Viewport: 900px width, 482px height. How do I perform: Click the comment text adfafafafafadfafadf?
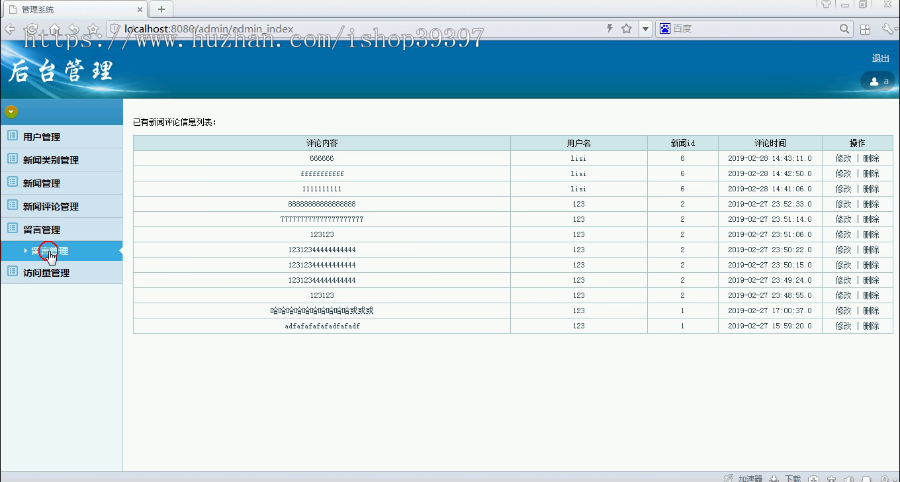point(322,326)
